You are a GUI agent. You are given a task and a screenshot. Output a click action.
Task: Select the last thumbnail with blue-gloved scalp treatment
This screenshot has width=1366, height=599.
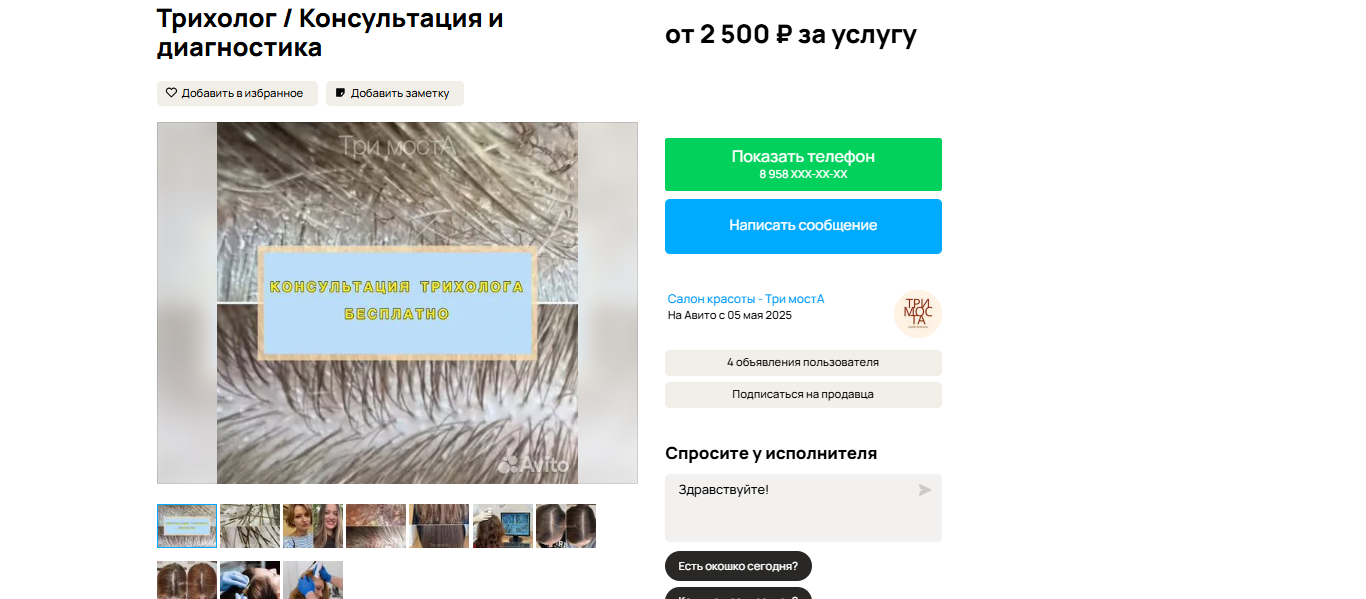[x=313, y=580]
